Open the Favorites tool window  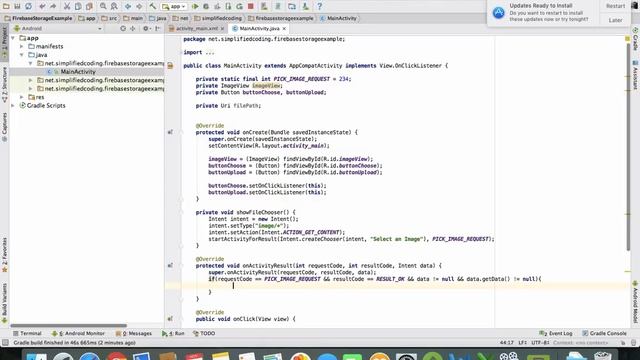(4, 255)
